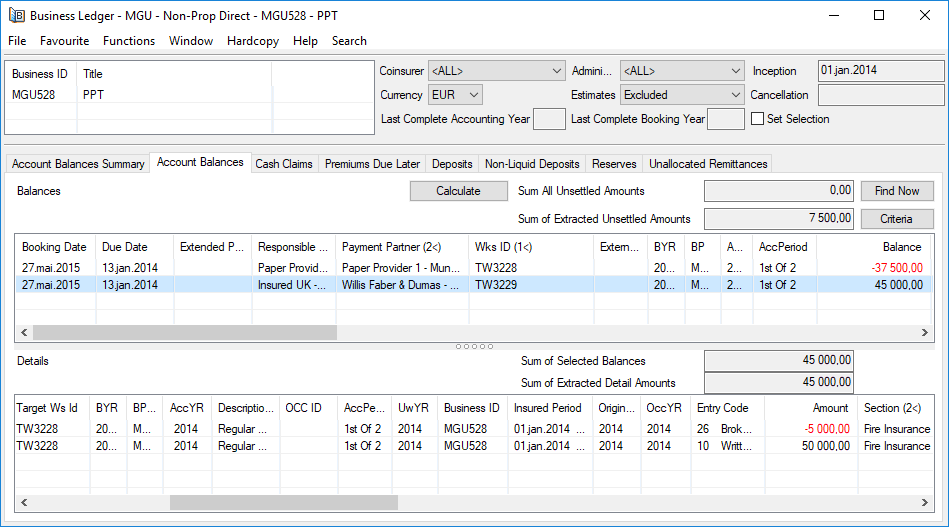Click the splitter handle between Balances and Details
Viewport: 949px width, 527px height.
(474, 346)
